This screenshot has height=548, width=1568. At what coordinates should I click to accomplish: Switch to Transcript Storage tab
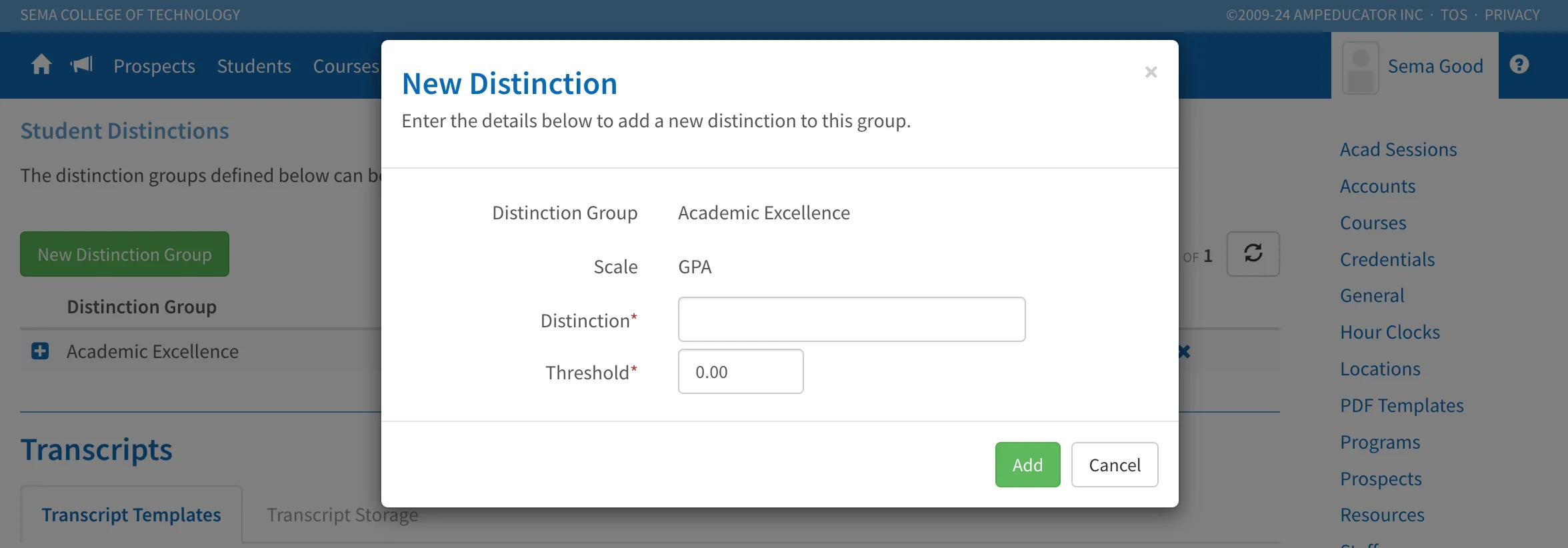pyautogui.click(x=343, y=515)
